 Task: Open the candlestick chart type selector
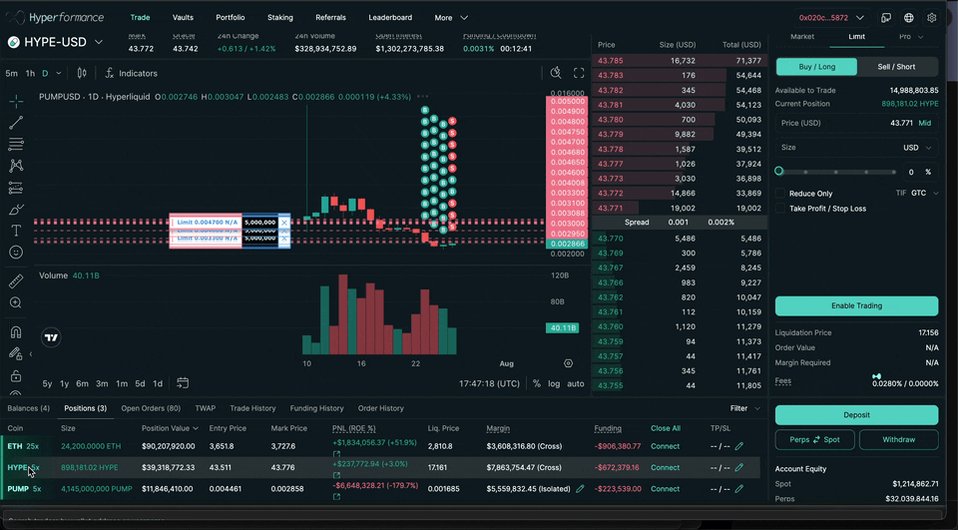tap(82, 73)
